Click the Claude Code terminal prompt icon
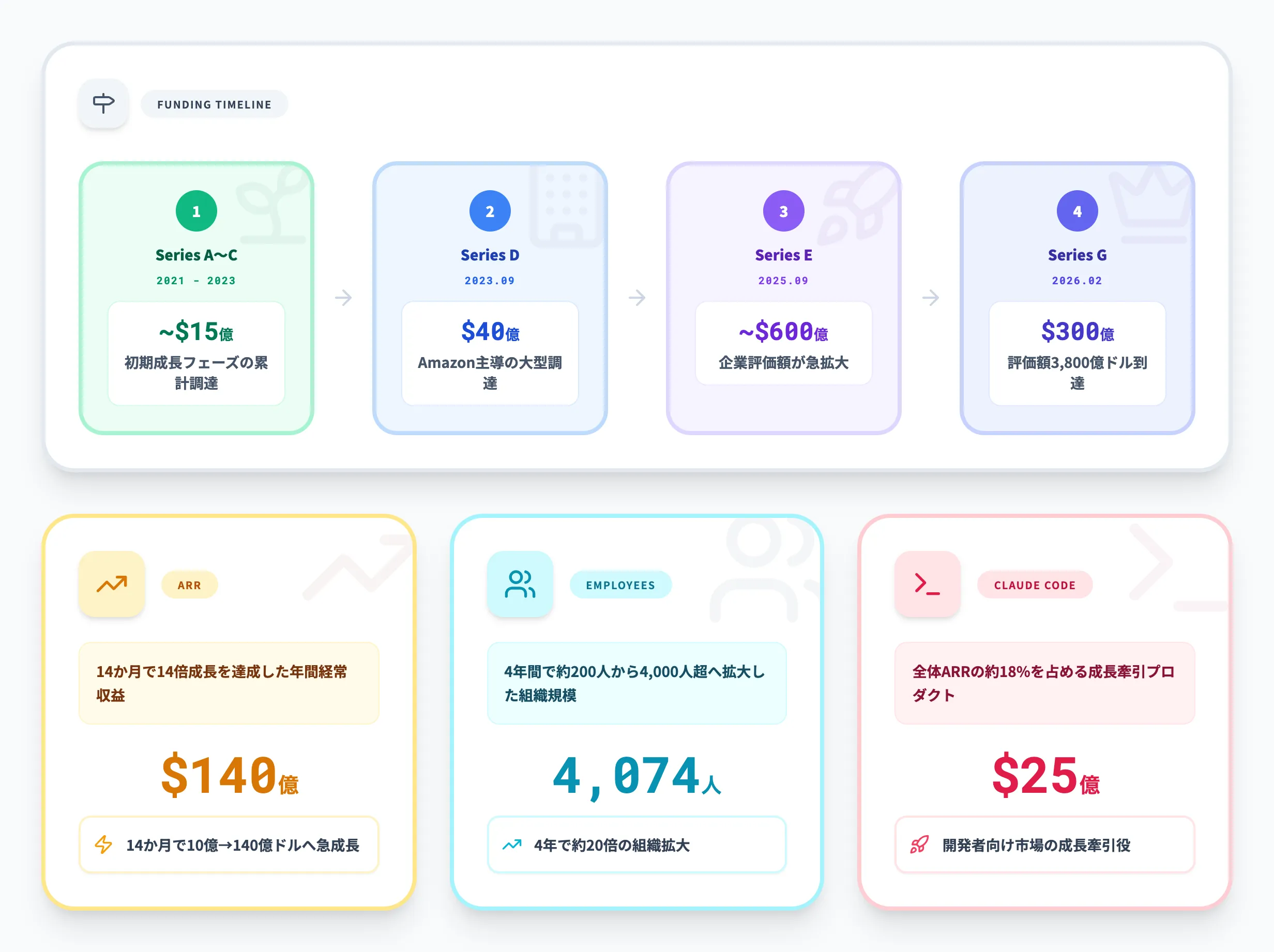 click(927, 584)
